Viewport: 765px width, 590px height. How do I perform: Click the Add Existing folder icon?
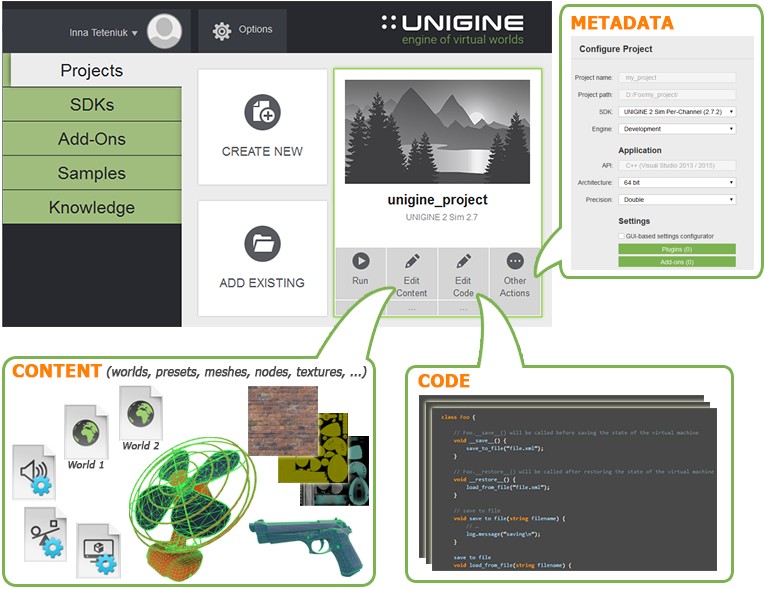(x=262, y=244)
